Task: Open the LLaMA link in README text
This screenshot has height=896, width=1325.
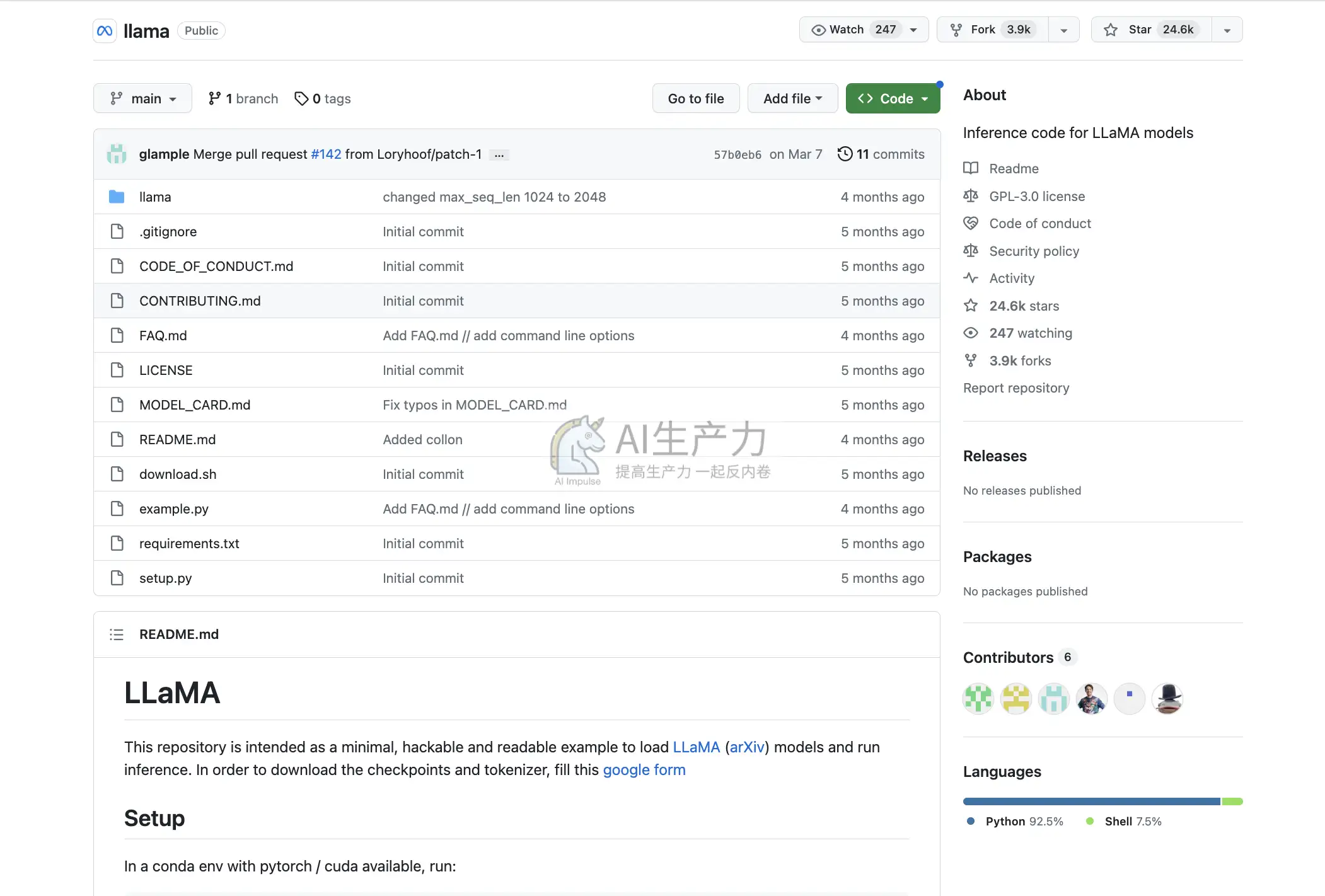Action: [696, 747]
